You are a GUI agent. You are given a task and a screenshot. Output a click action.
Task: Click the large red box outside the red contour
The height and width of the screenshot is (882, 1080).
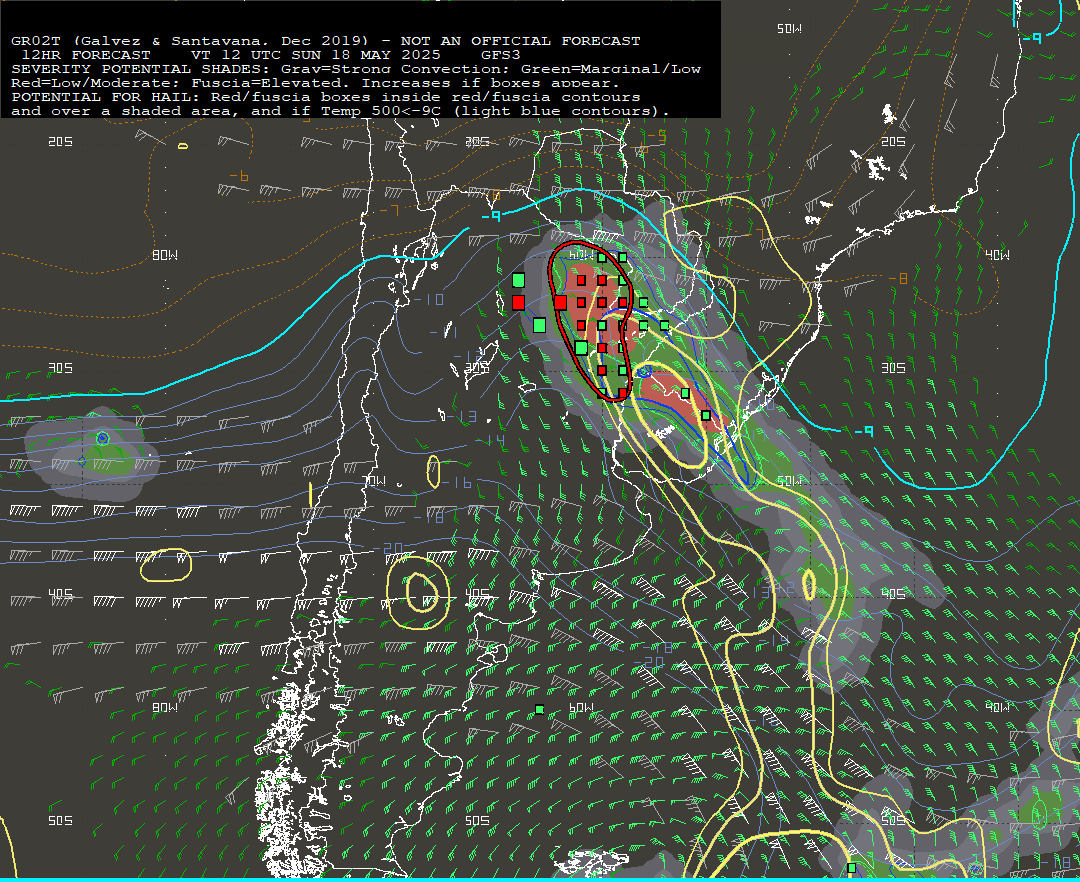(519, 302)
